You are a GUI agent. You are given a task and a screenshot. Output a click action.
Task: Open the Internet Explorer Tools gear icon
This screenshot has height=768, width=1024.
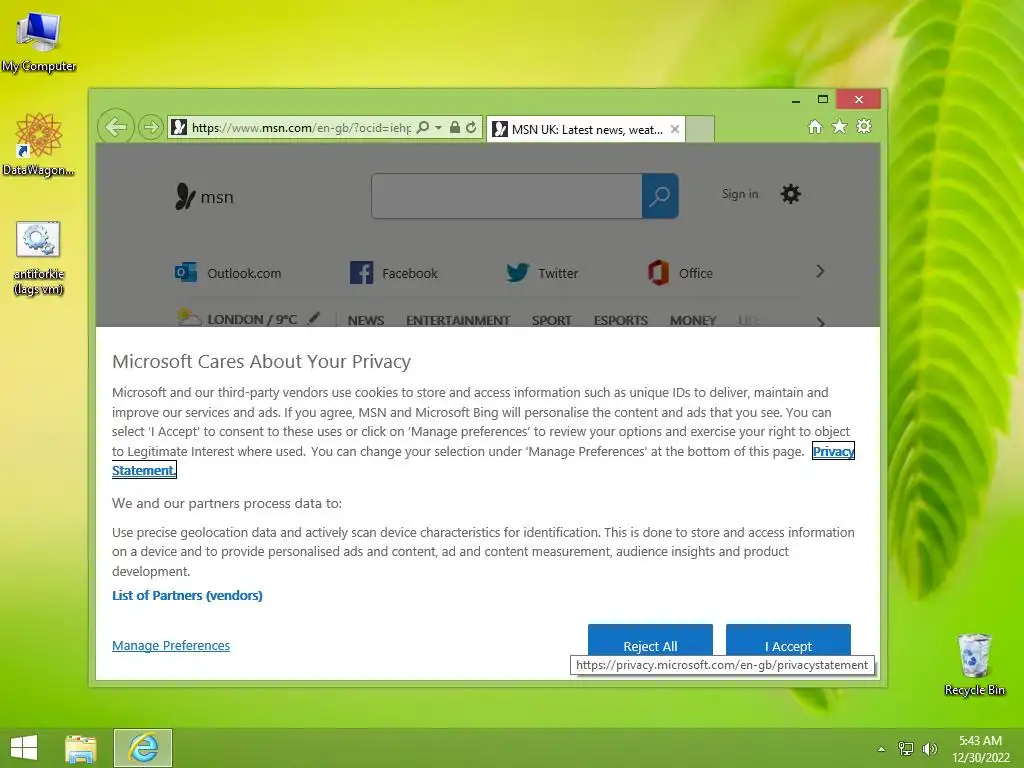(x=864, y=126)
